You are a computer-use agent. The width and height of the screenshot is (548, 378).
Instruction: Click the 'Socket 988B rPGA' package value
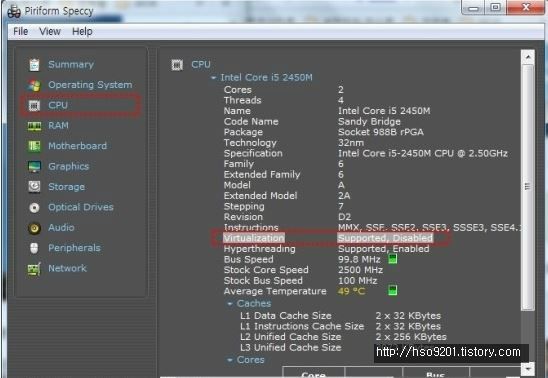(381, 132)
